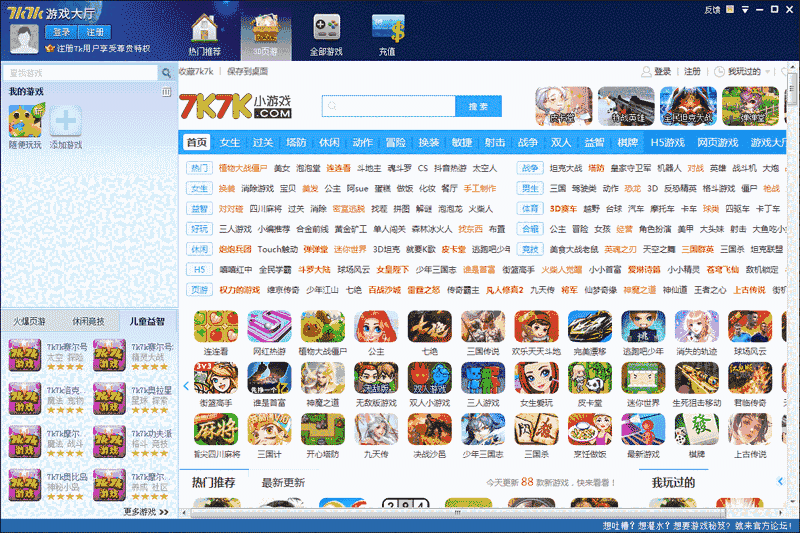Screen dimensions: 800x533
Task: Open 网页游戏 in the blue nav bar
Action: pyautogui.click(x=718, y=142)
